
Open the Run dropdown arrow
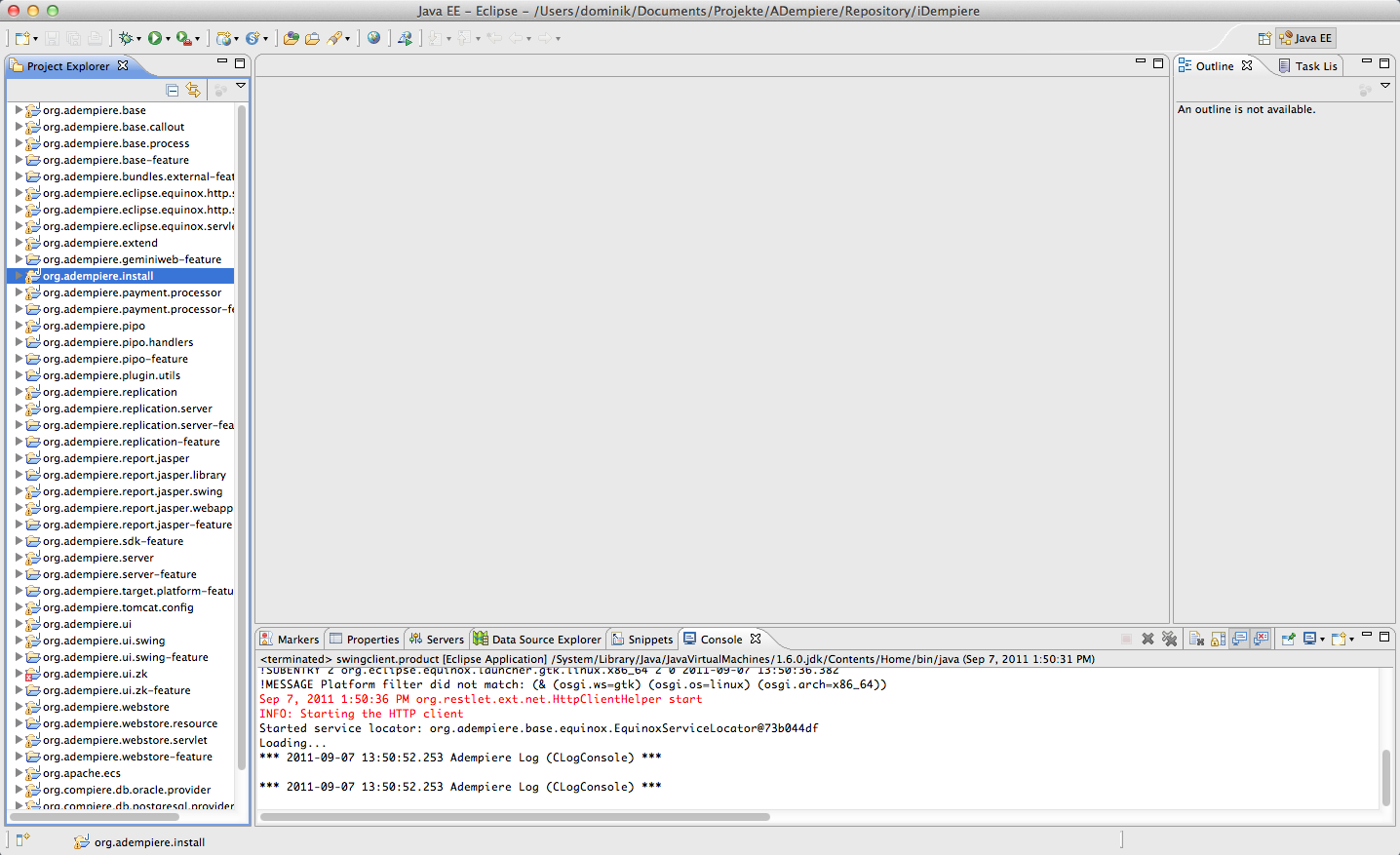pyautogui.click(x=168, y=39)
